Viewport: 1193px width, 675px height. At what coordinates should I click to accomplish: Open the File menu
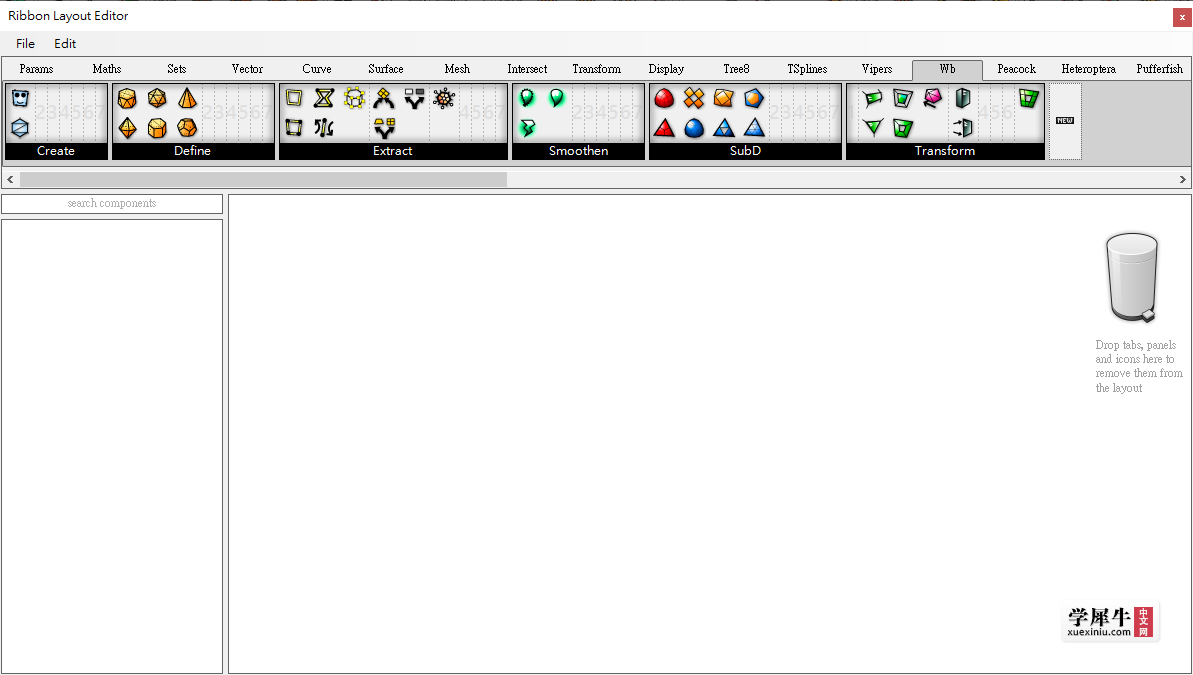[x=25, y=43]
